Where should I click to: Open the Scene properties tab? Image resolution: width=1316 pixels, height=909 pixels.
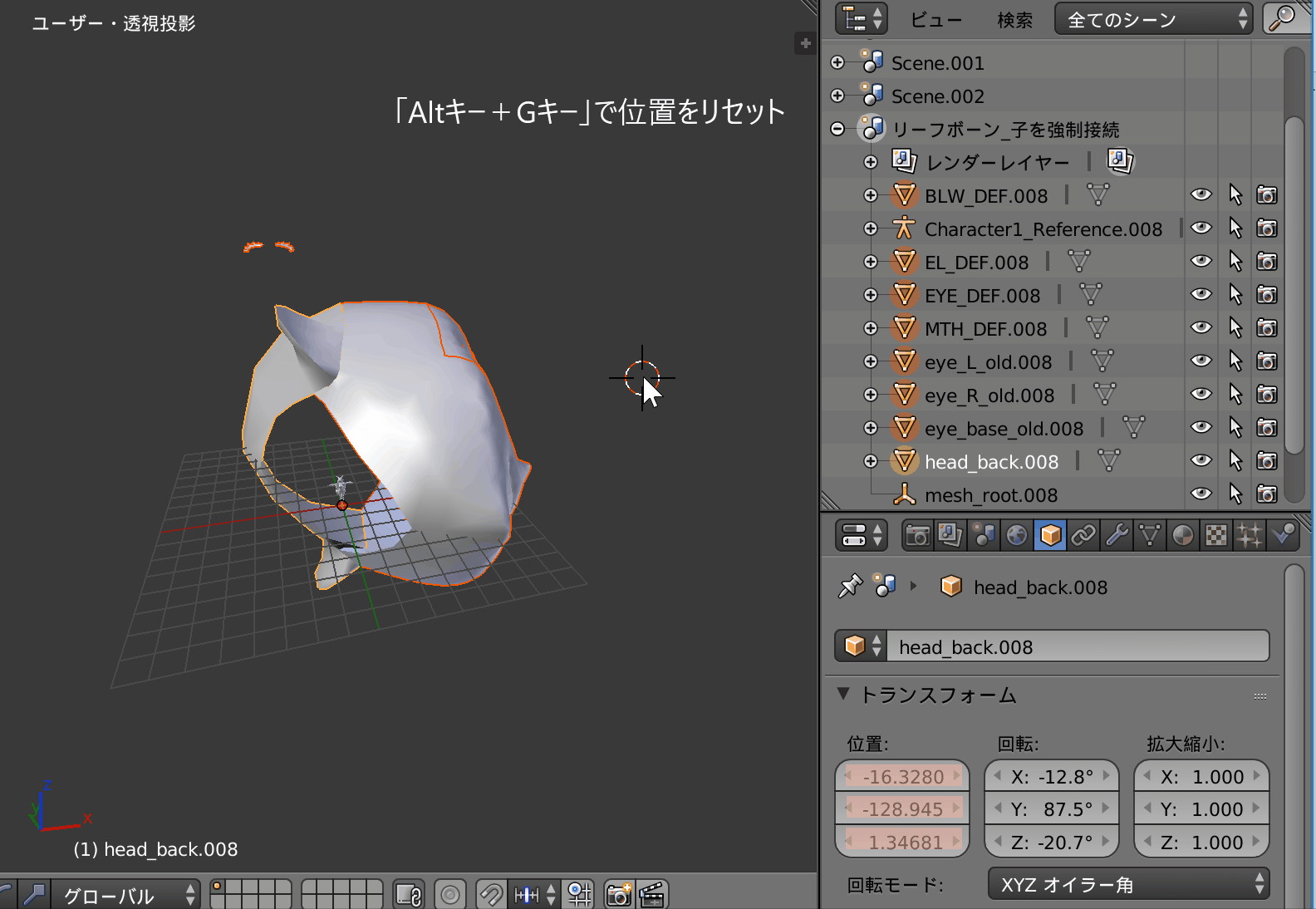[984, 536]
